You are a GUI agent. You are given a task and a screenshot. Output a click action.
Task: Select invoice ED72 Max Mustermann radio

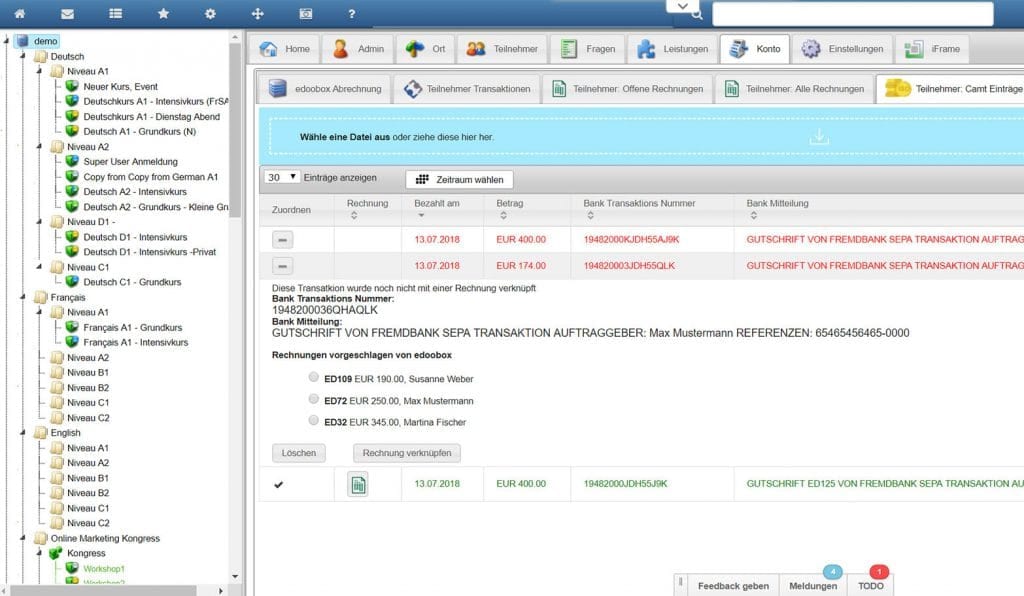313,398
